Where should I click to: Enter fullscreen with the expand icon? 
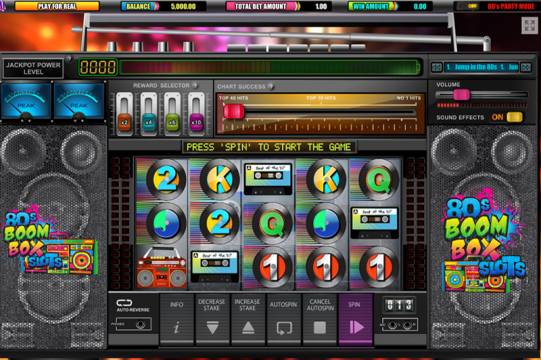(x=529, y=25)
